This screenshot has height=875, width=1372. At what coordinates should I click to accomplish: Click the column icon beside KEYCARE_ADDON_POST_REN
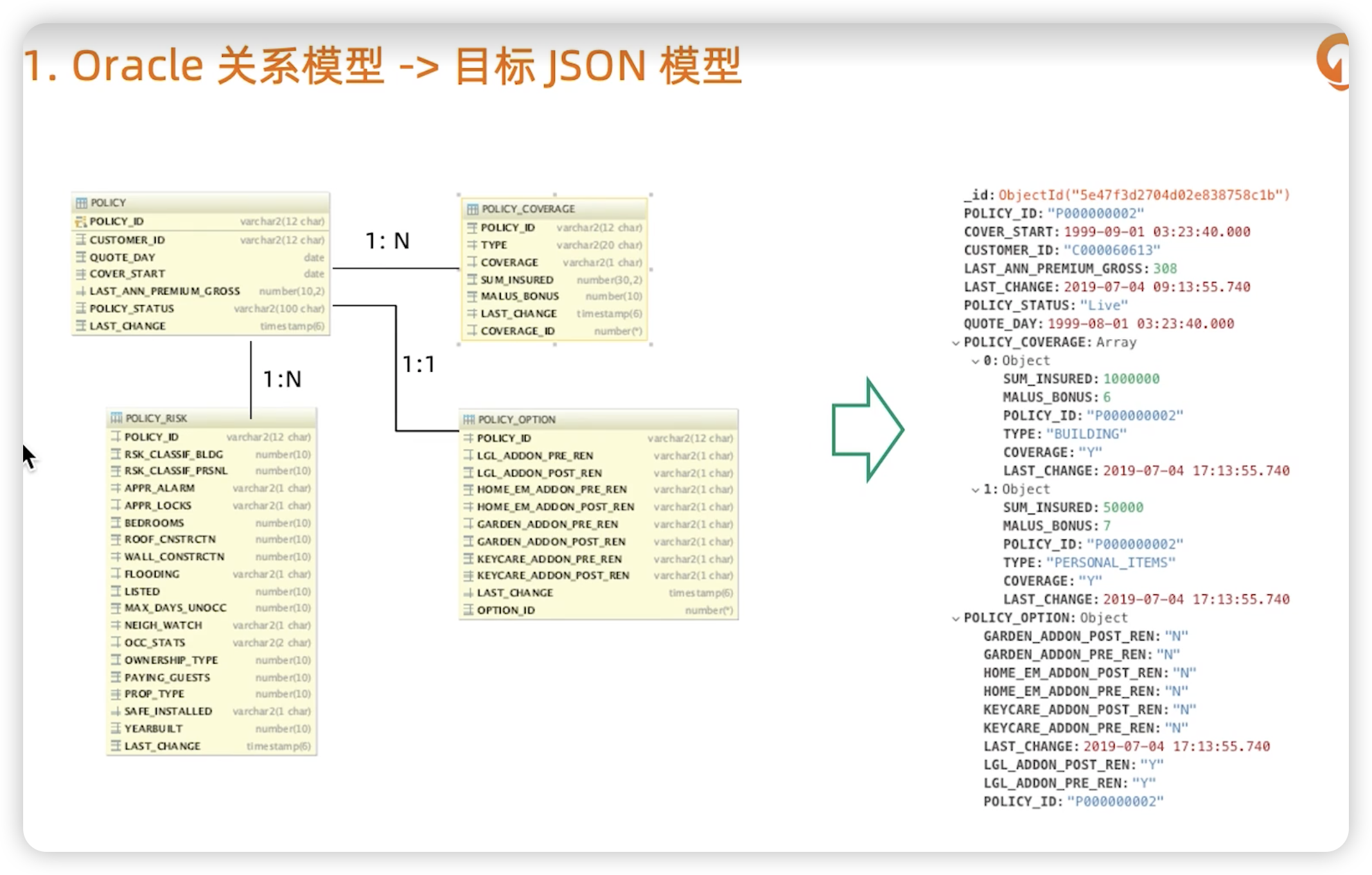point(468,576)
